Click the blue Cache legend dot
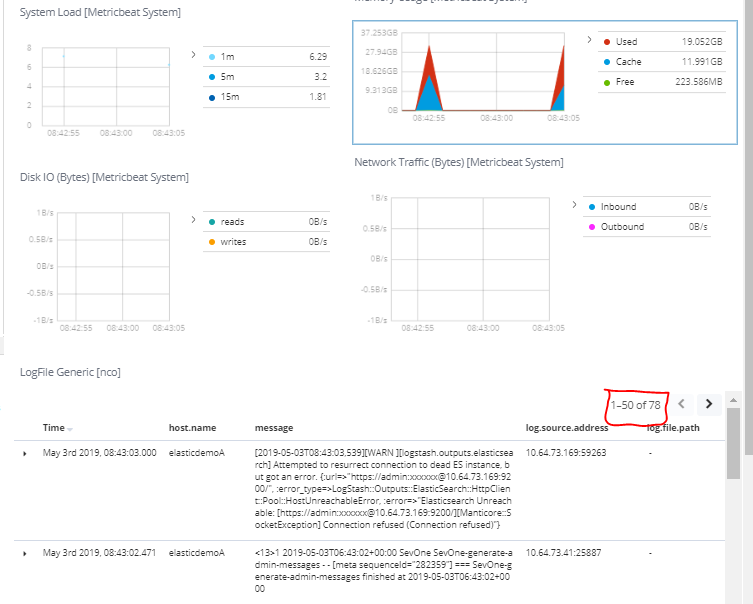753x604 pixels. click(606, 62)
